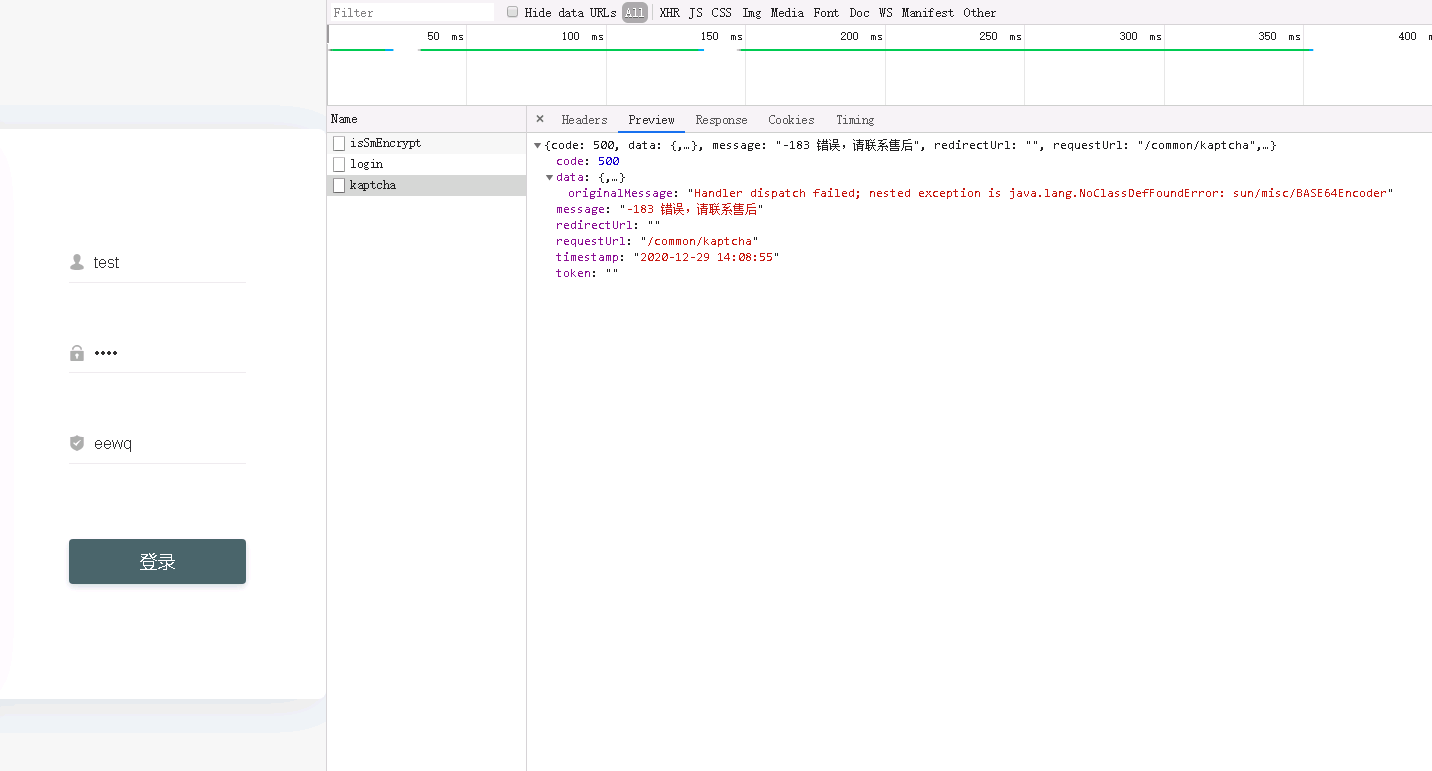Select the All filter type
This screenshot has height=771, width=1432.
(634, 13)
